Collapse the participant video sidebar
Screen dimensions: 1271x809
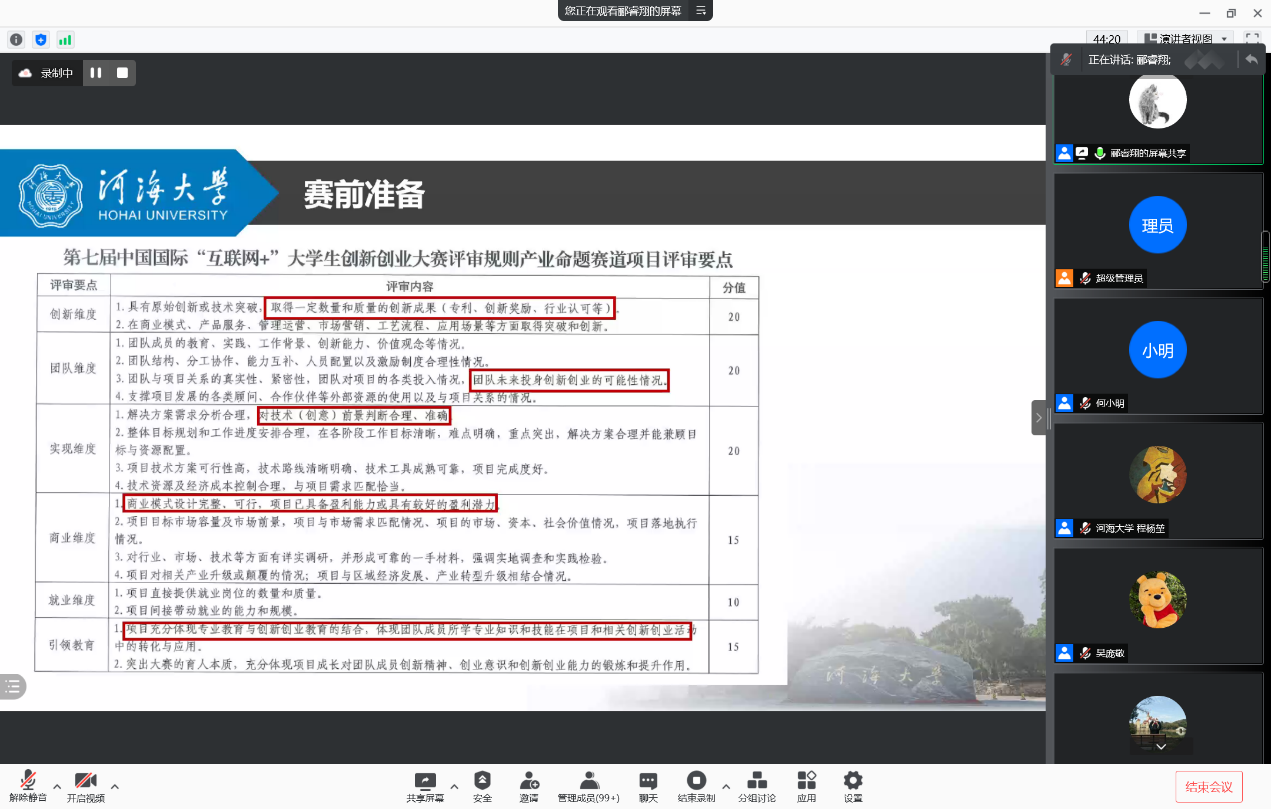tap(1038, 417)
